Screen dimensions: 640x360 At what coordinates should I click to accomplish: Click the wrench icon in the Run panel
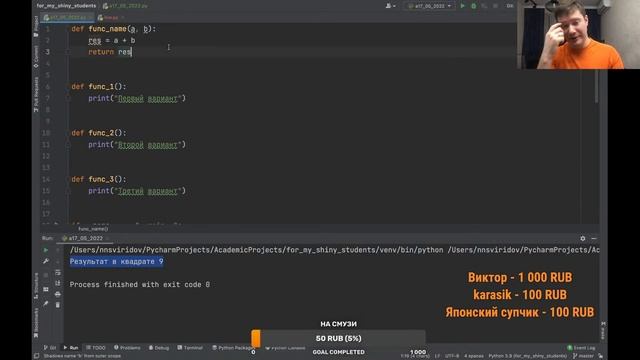pos(46,261)
